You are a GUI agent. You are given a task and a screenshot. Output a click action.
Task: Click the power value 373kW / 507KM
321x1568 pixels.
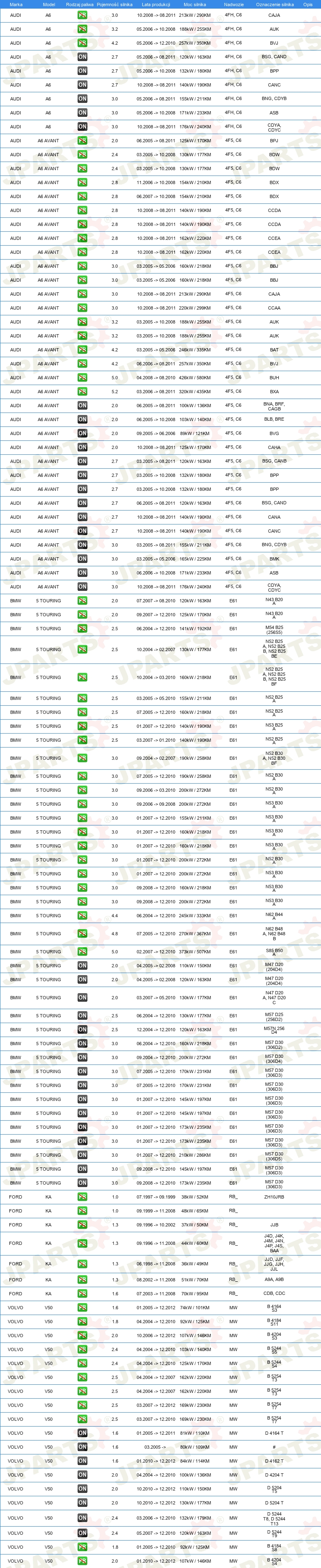[195, 951]
